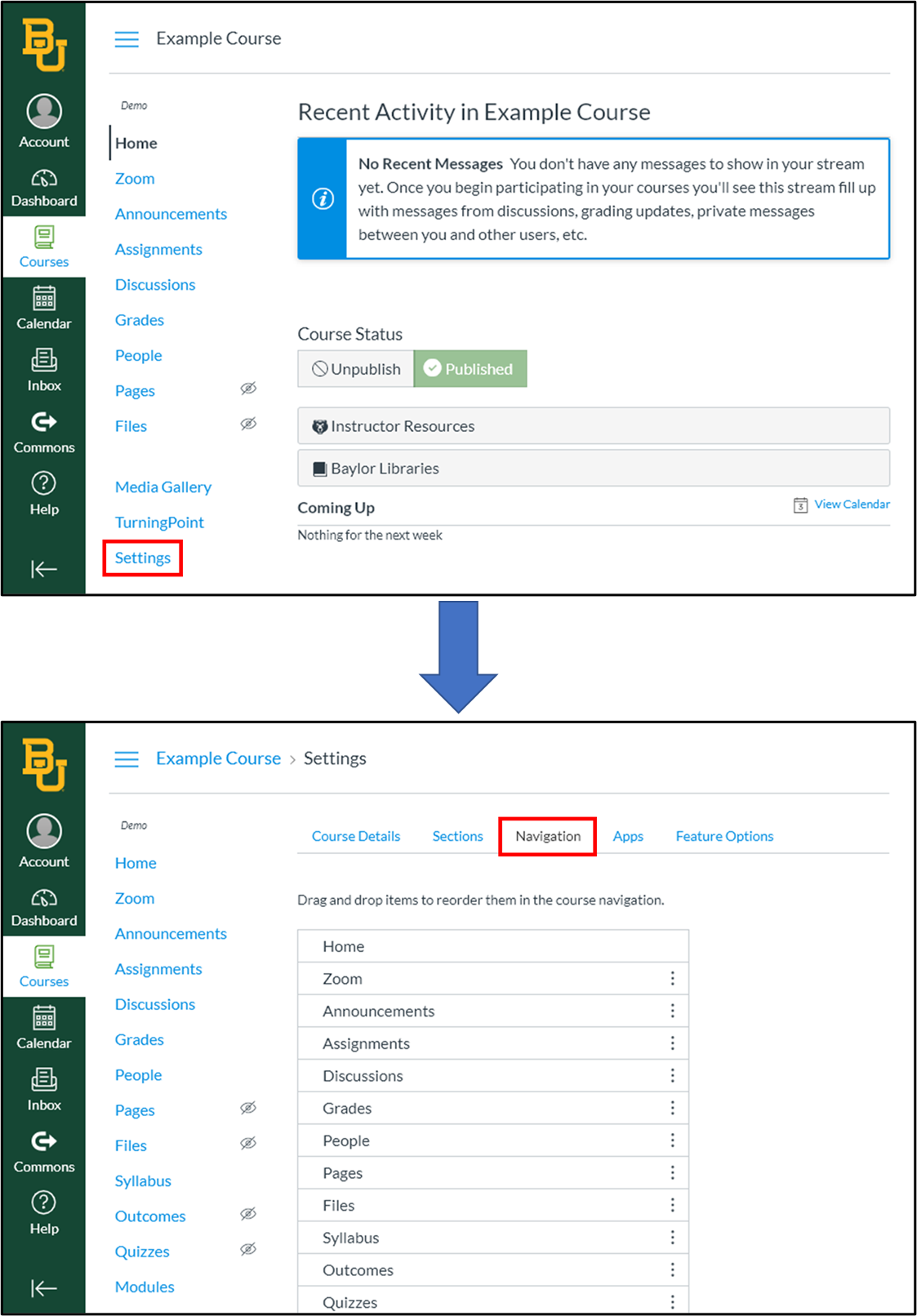The image size is (917, 1316).
Task: Open Settings in top course menu
Action: coord(143,558)
